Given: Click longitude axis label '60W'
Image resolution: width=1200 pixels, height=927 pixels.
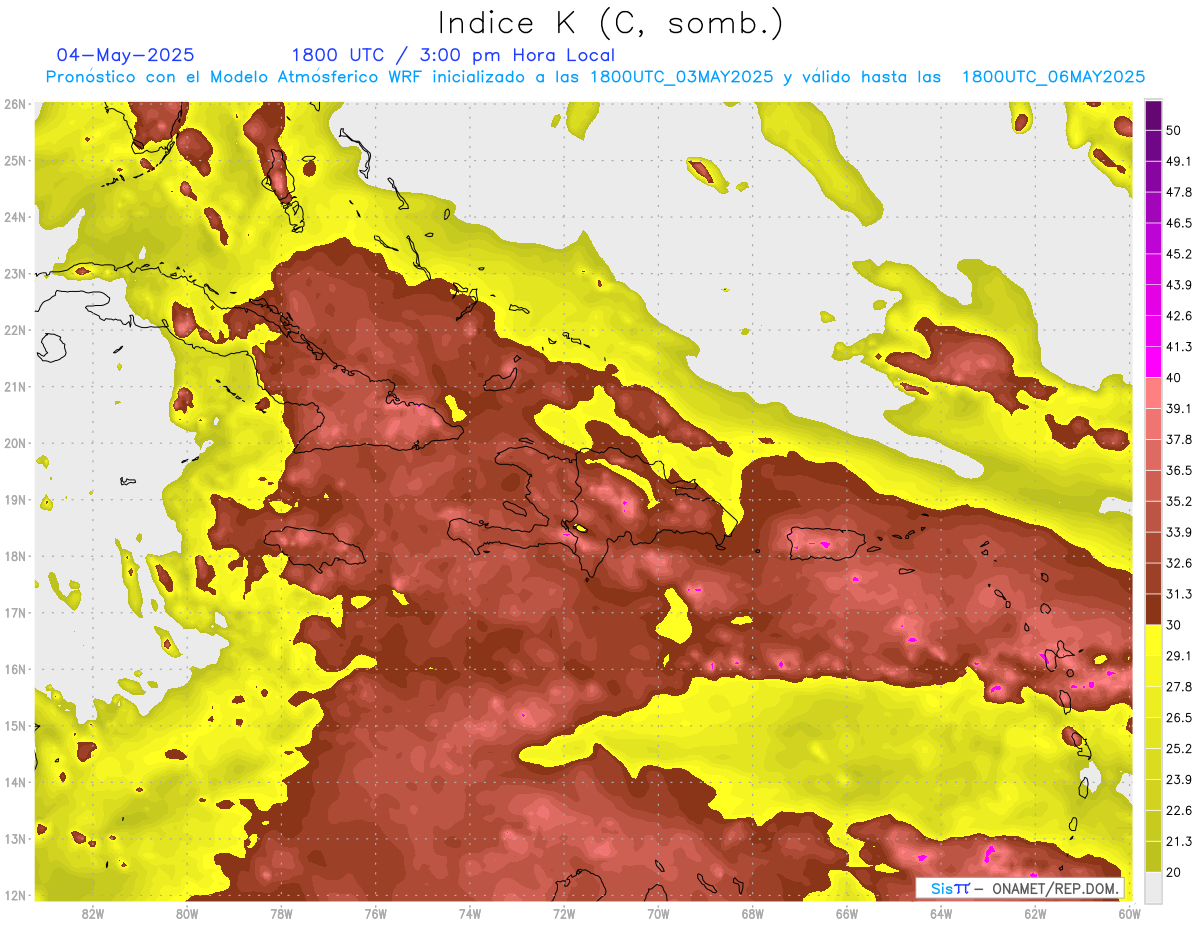Looking at the screenshot, I should 1128,913.
